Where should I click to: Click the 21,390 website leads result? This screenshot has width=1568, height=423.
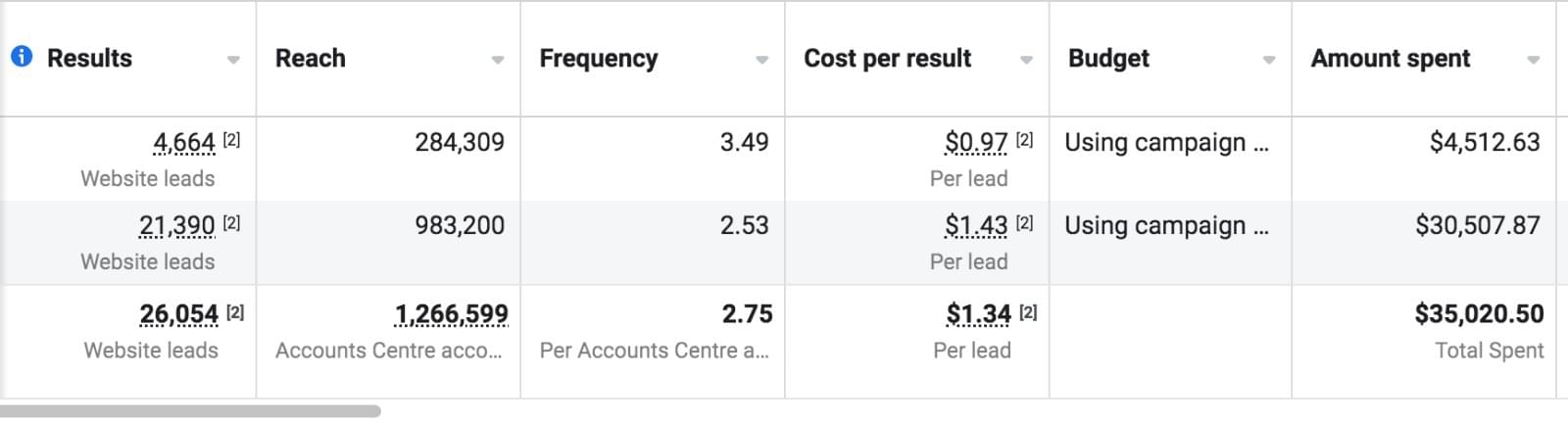[176, 226]
